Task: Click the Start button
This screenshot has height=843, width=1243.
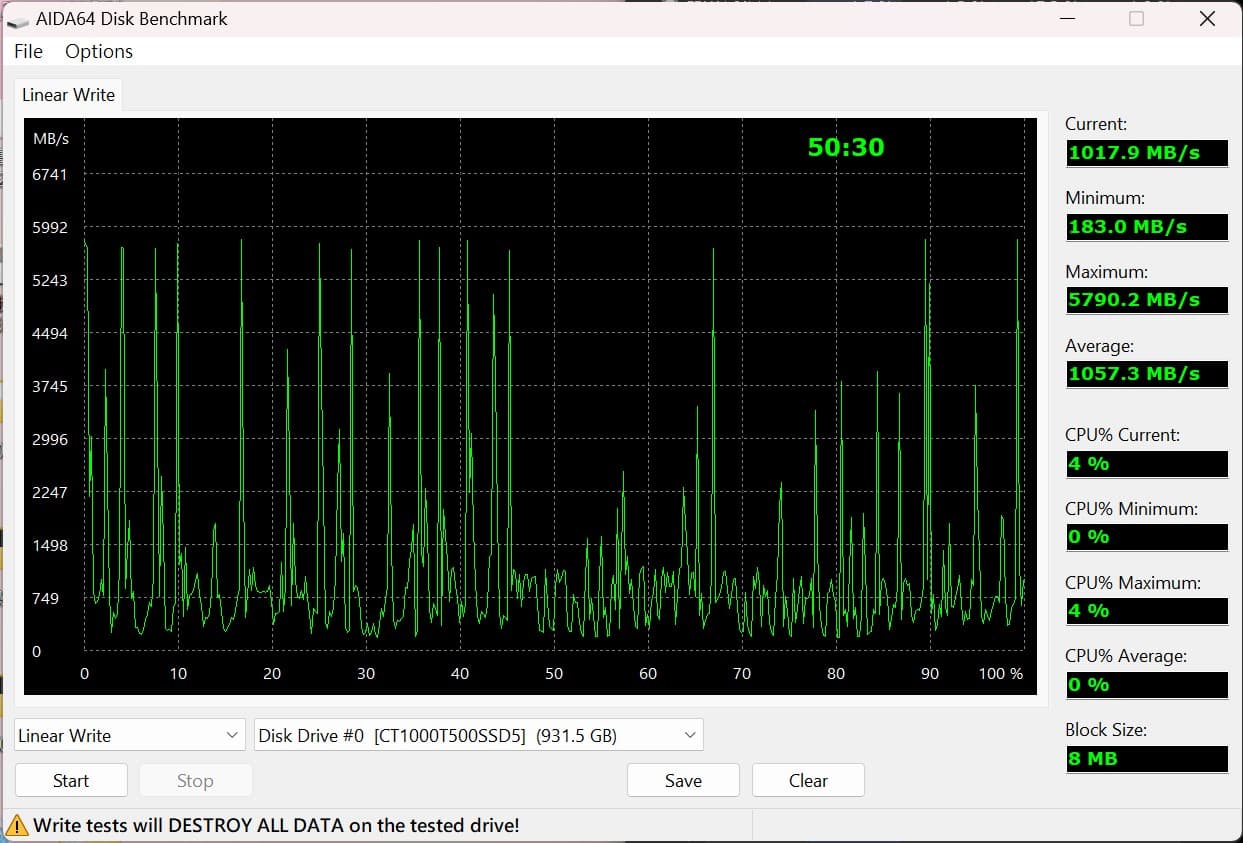Action: [71, 780]
